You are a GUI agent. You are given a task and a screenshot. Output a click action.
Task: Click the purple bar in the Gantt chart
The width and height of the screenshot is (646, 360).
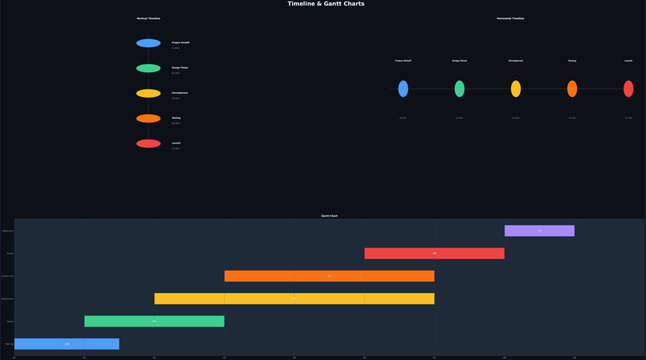tap(539, 231)
